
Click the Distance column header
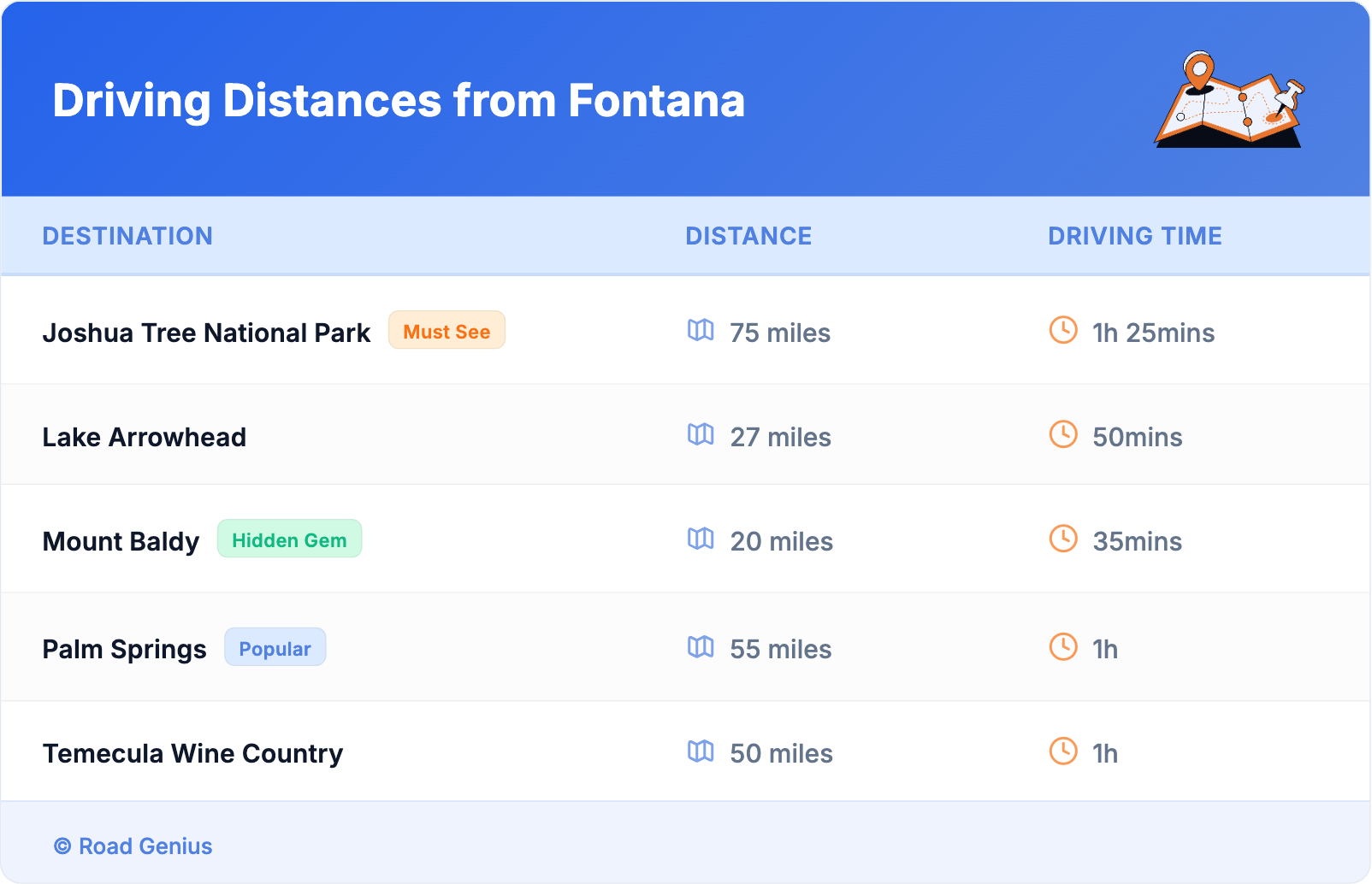click(x=748, y=236)
